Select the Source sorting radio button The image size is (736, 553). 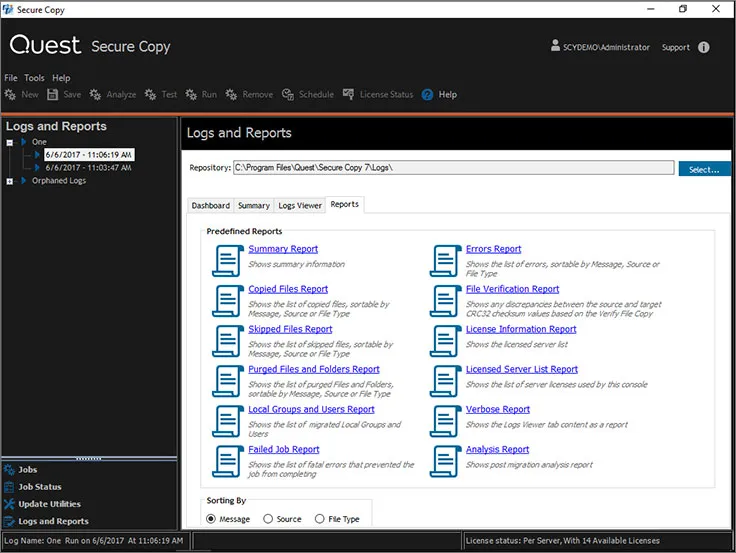pyautogui.click(x=268, y=519)
